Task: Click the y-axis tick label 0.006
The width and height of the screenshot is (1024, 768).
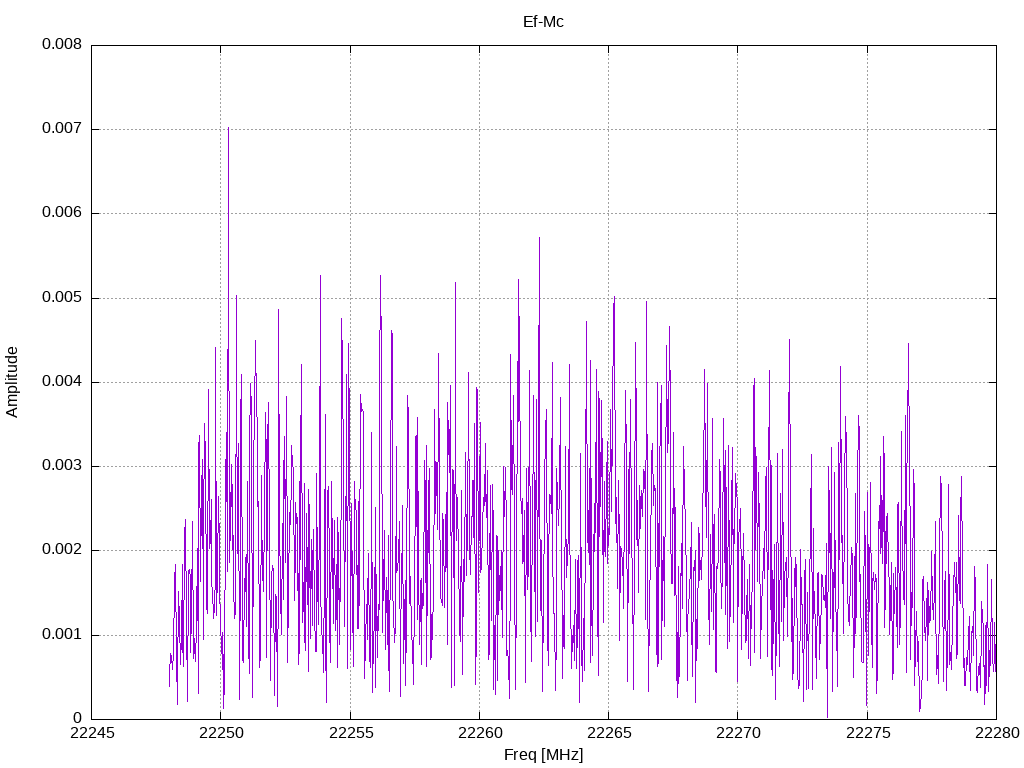Action: (x=62, y=213)
